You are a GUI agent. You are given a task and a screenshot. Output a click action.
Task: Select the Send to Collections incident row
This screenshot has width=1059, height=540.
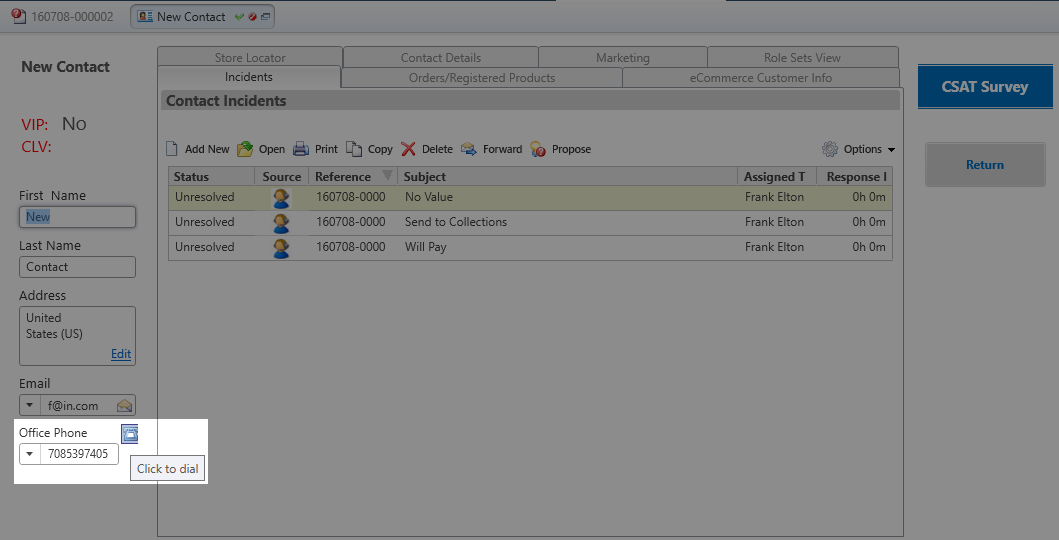click(x=455, y=222)
